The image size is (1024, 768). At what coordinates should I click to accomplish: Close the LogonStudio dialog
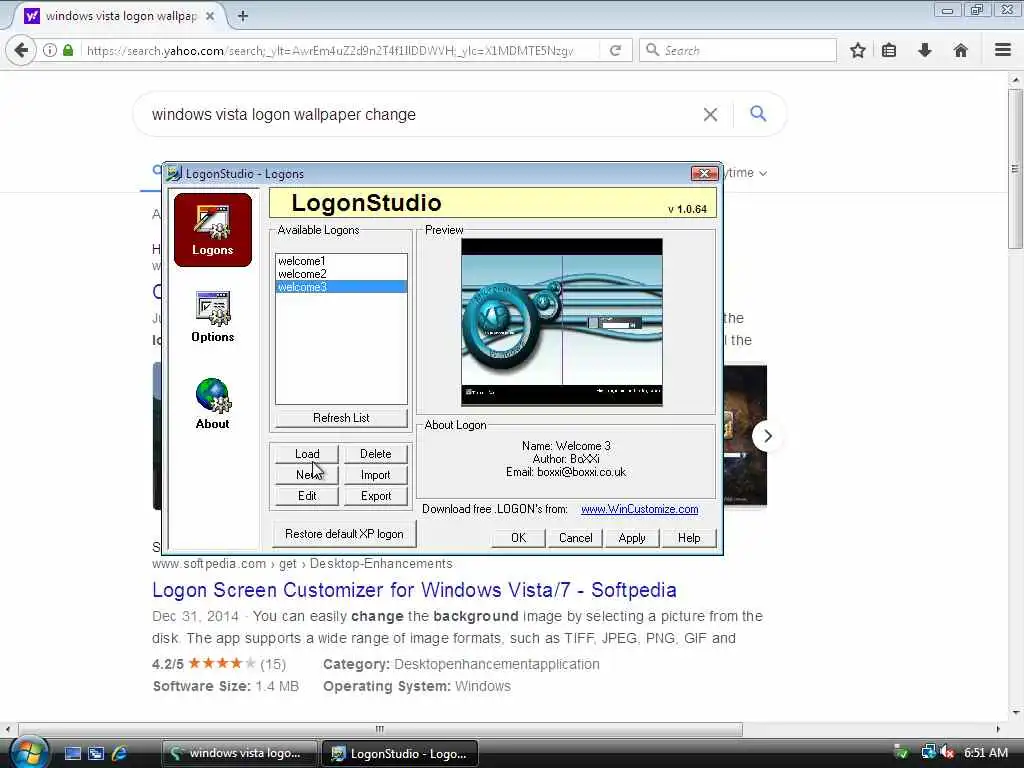704,173
